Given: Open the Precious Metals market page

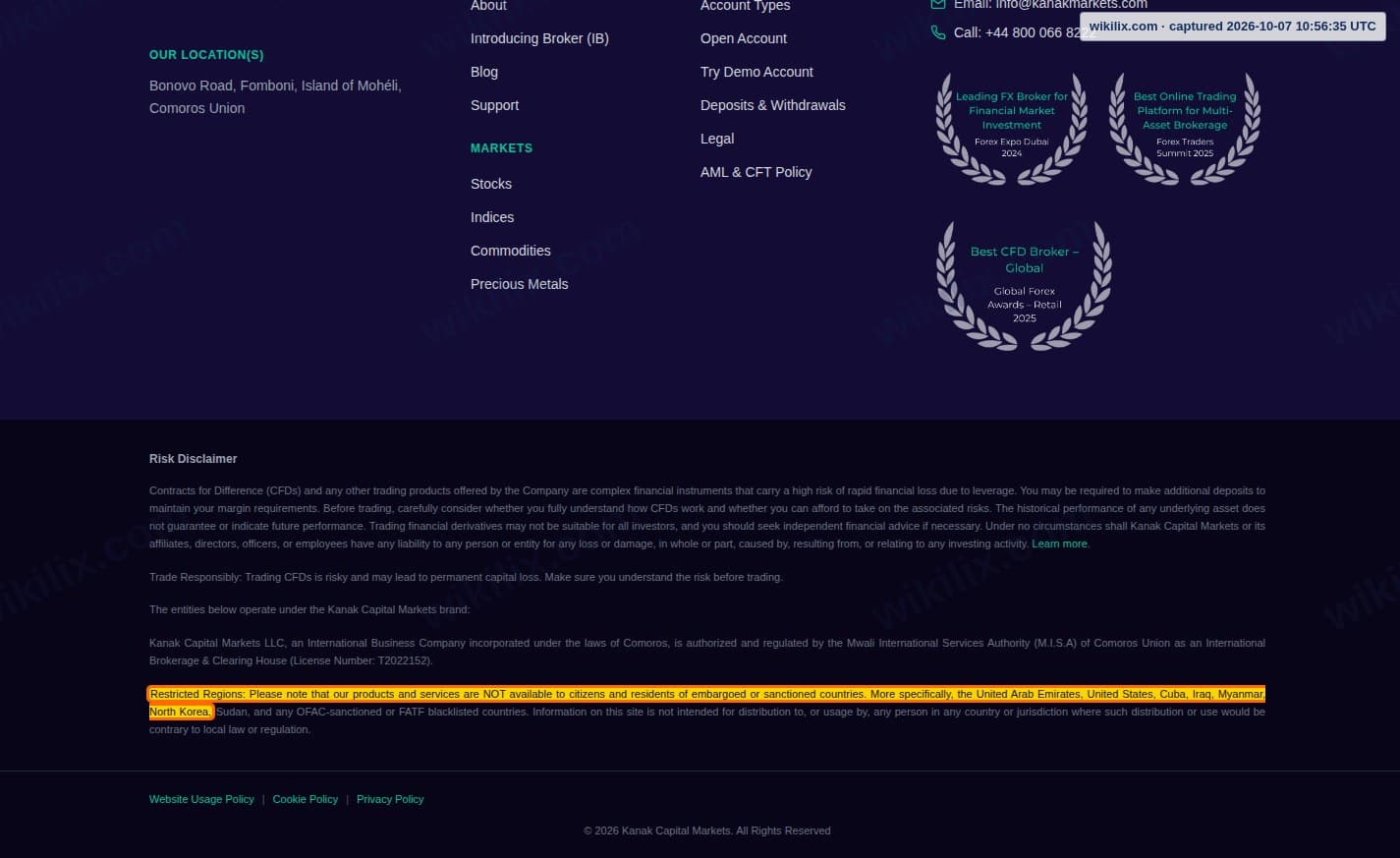Looking at the screenshot, I should pyautogui.click(x=520, y=284).
